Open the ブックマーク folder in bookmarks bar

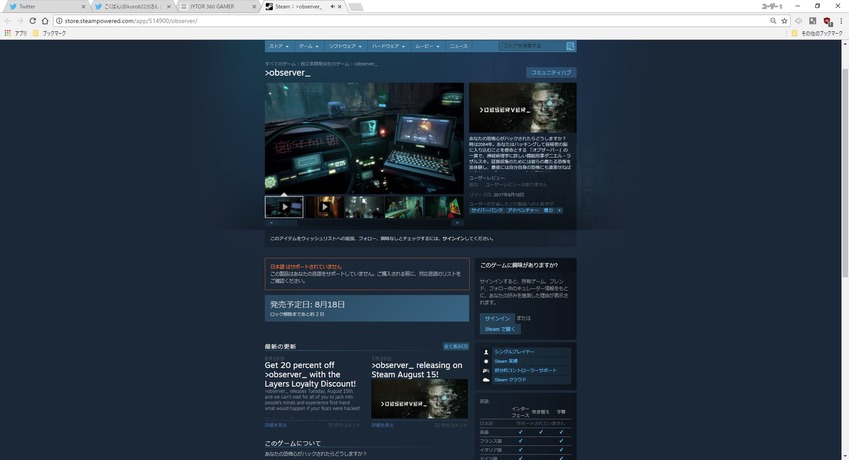point(49,33)
